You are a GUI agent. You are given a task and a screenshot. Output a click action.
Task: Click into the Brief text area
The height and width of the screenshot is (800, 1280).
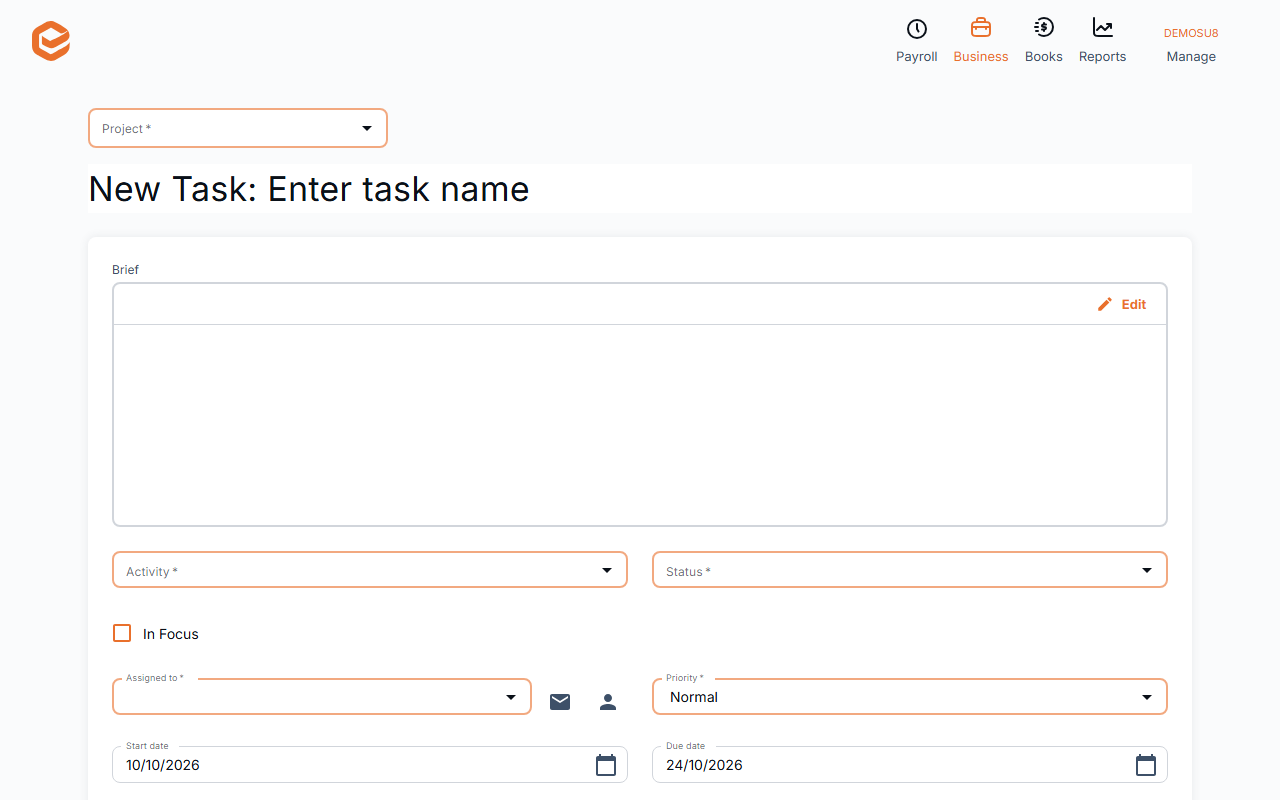(x=640, y=425)
